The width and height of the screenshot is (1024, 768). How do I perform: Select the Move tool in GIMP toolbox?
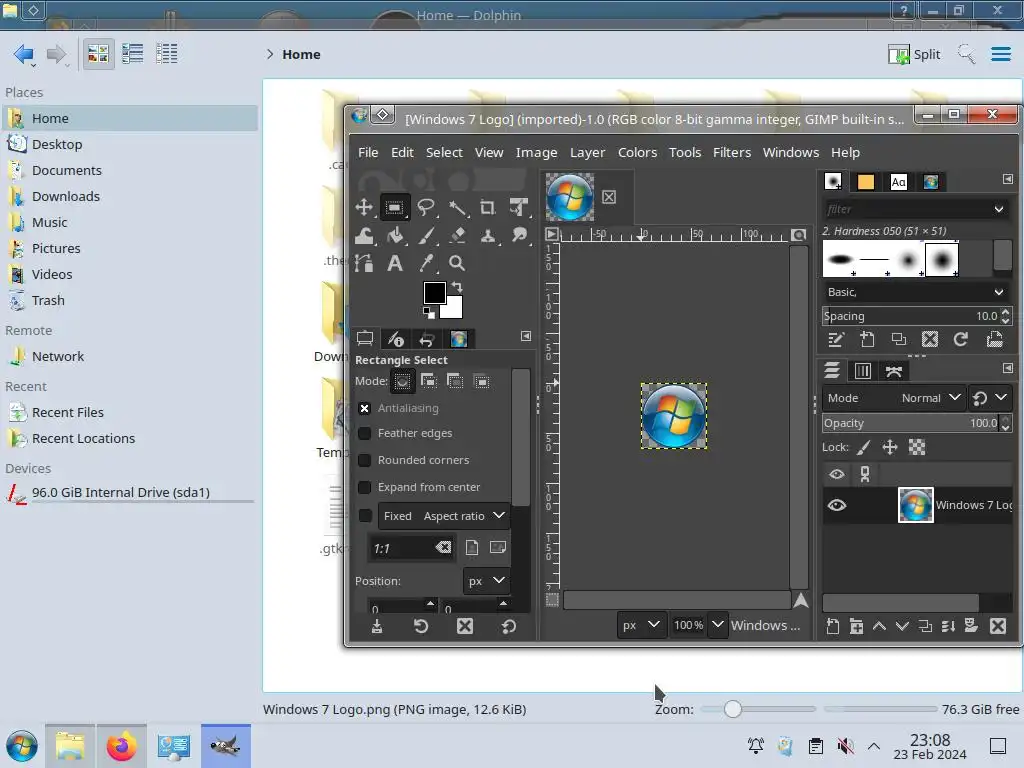point(364,208)
